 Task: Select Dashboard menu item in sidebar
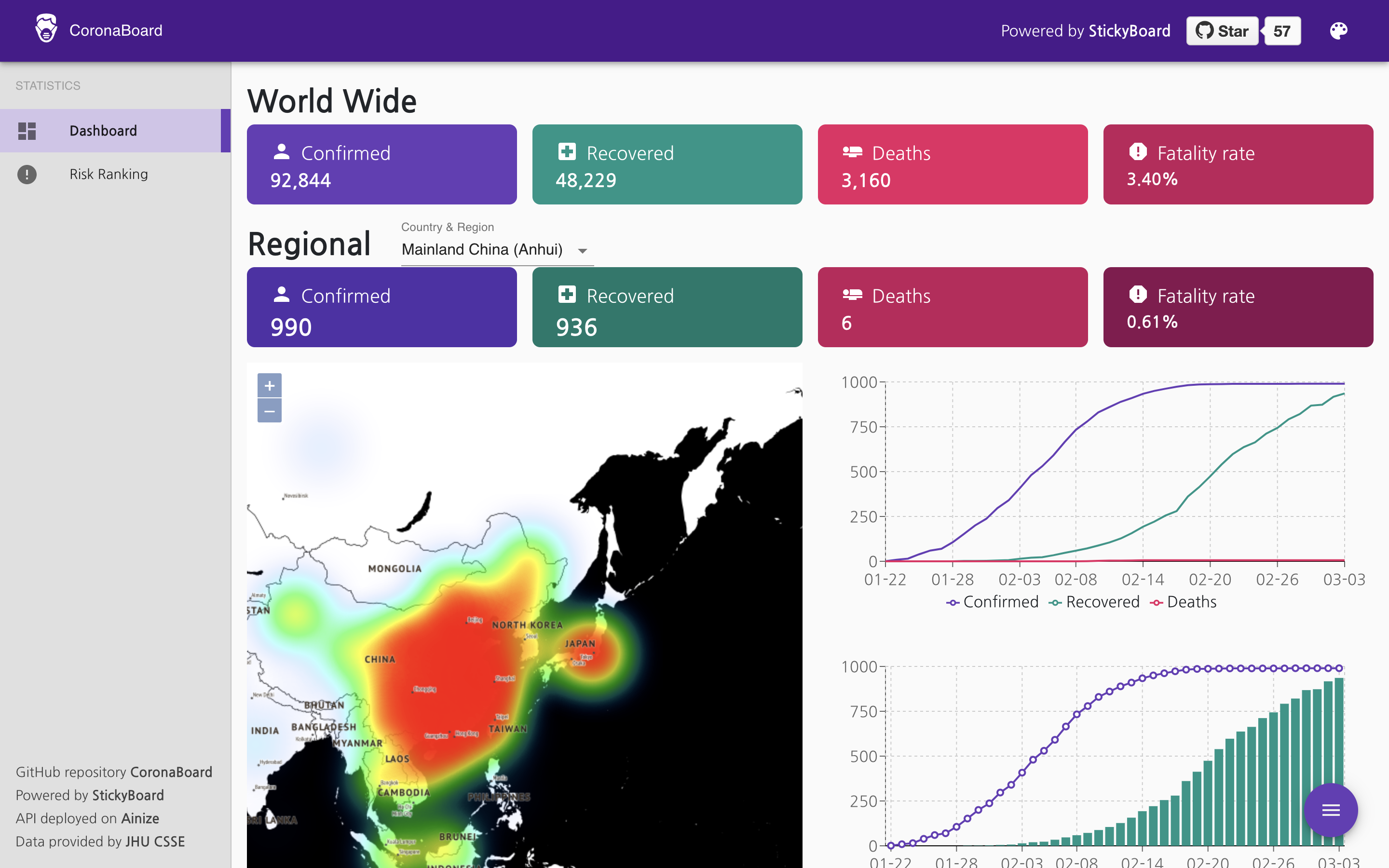pyautogui.click(x=103, y=131)
